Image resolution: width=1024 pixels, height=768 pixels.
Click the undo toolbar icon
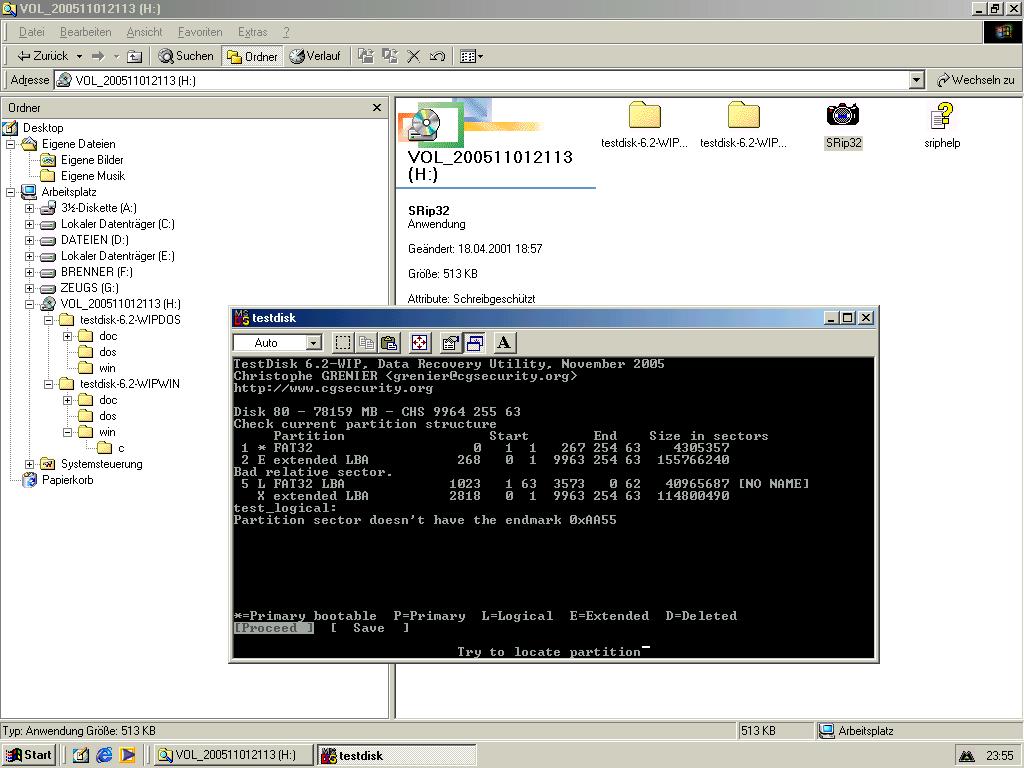437,56
